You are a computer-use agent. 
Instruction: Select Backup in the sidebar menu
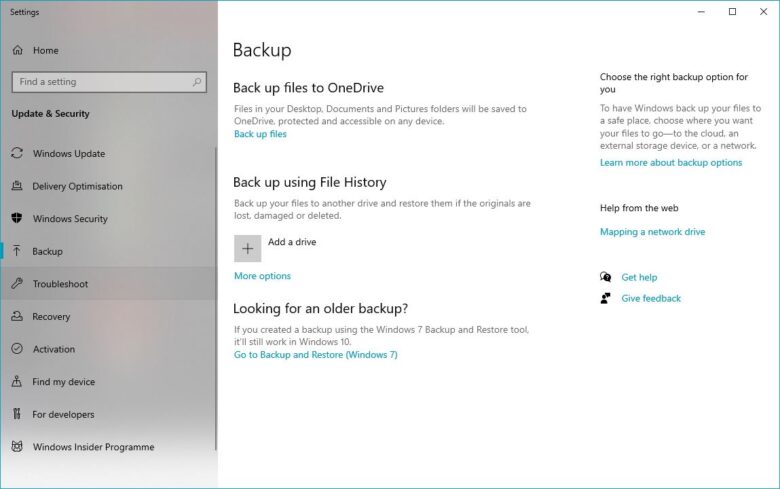tap(47, 252)
